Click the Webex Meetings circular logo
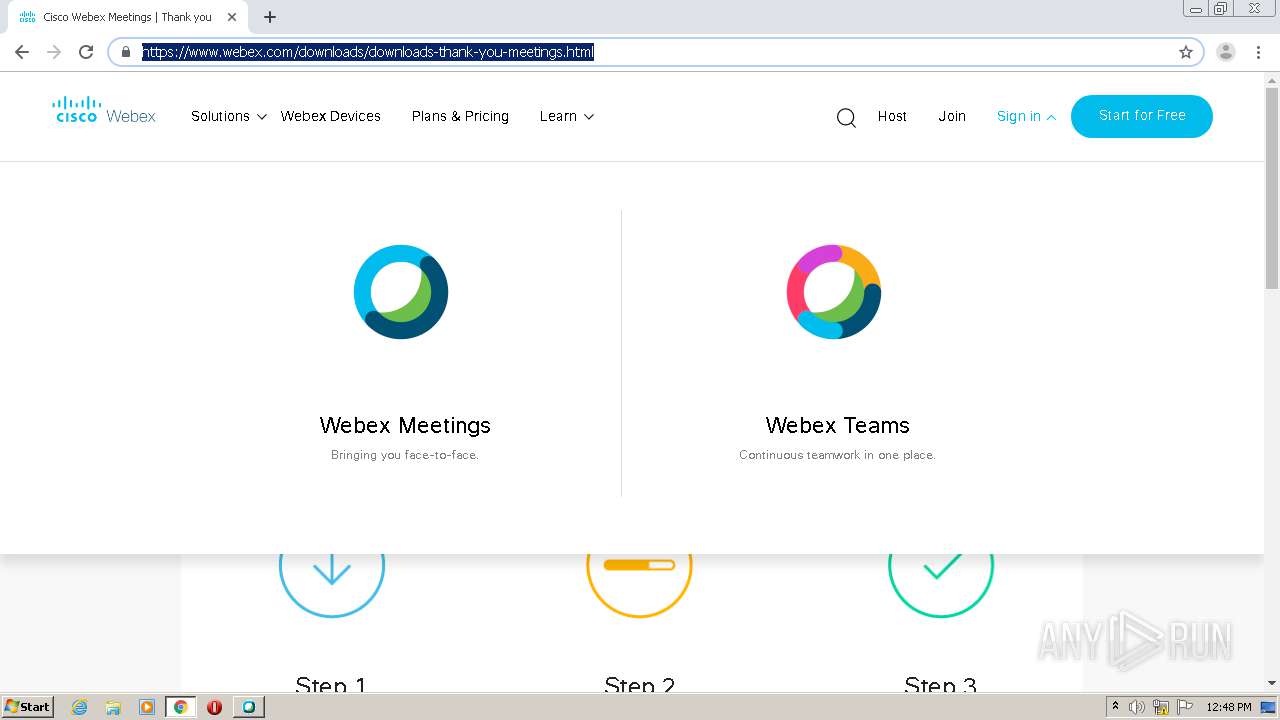Screen dimensions: 1280x720 [x=401, y=292]
